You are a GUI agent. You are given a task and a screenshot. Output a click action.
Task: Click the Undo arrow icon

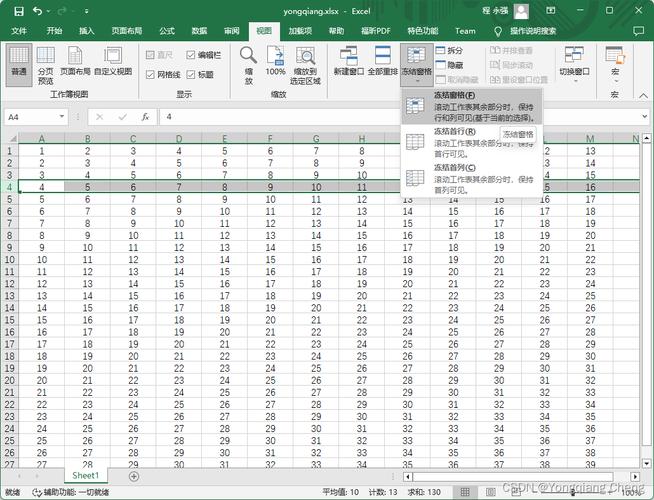[37, 11]
